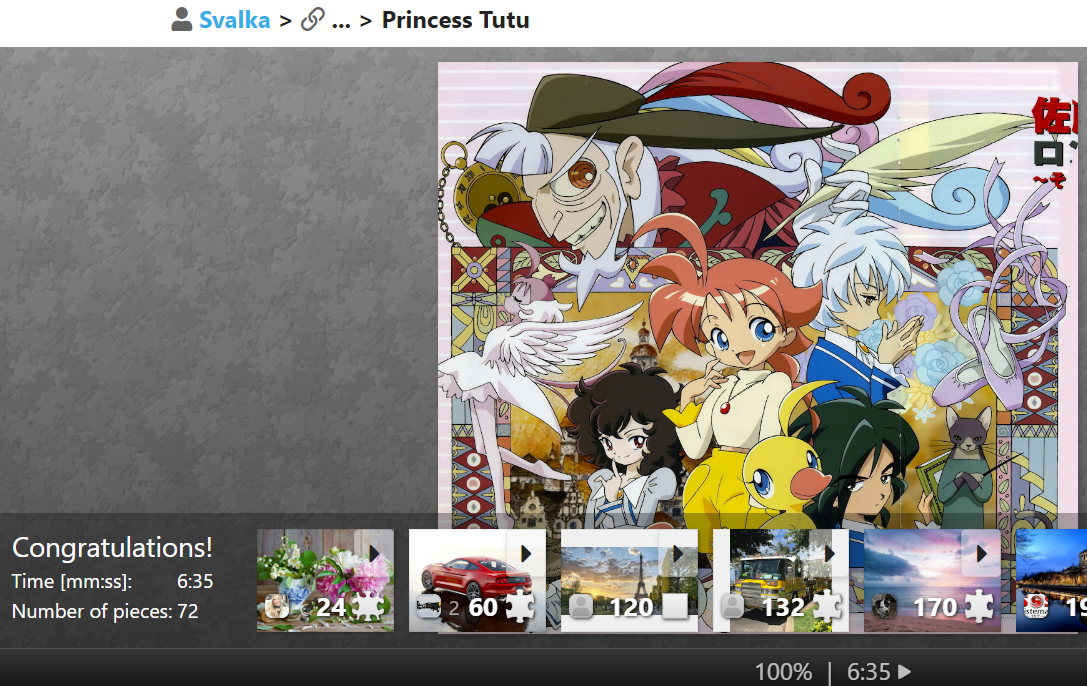Click the dog avatar on 170-piece puzzle
This screenshot has height=686, width=1087.
click(884, 607)
